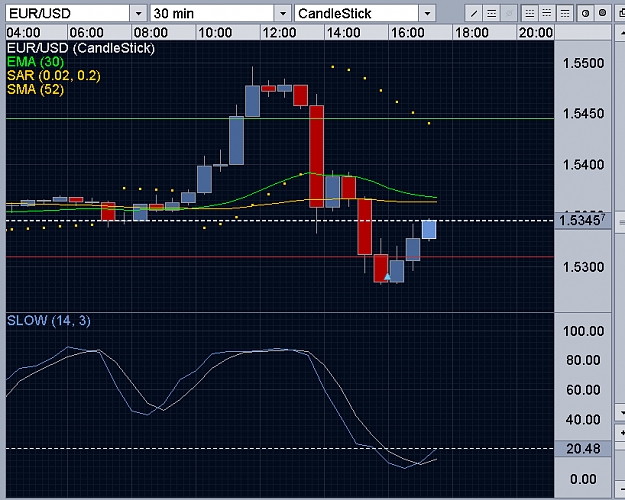Screen dimensions: 625x500
Task: Click the 1.5450 price axis label
Action: point(583,114)
